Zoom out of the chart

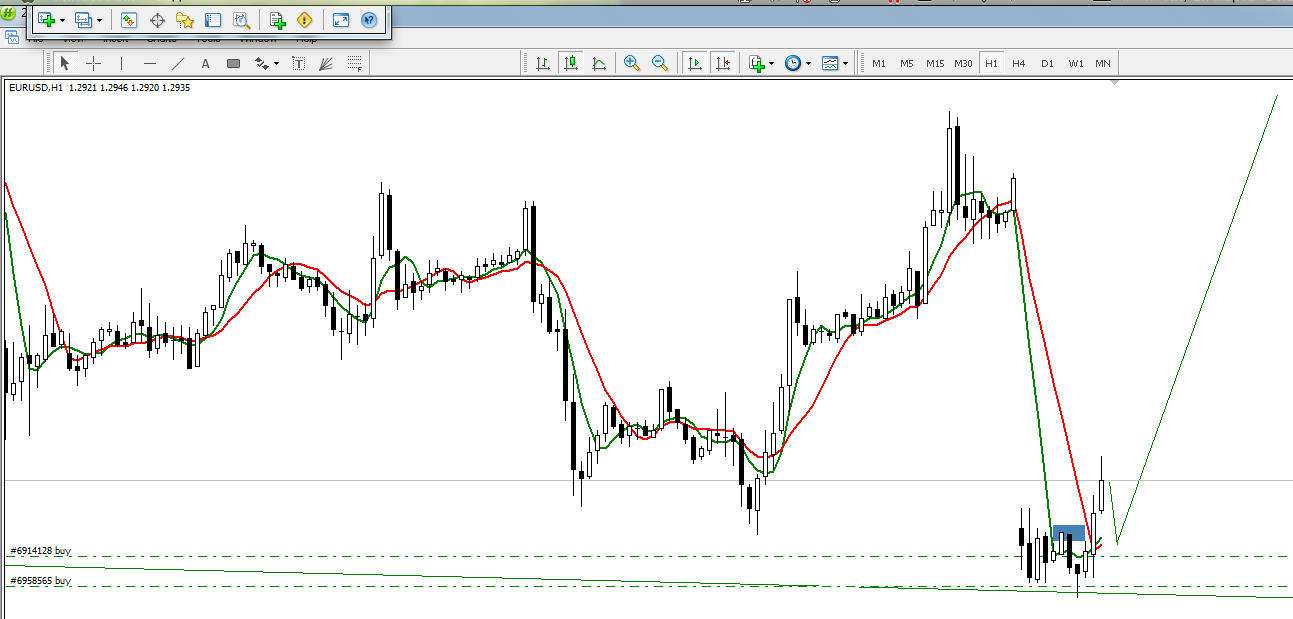click(x=660, y=63)
